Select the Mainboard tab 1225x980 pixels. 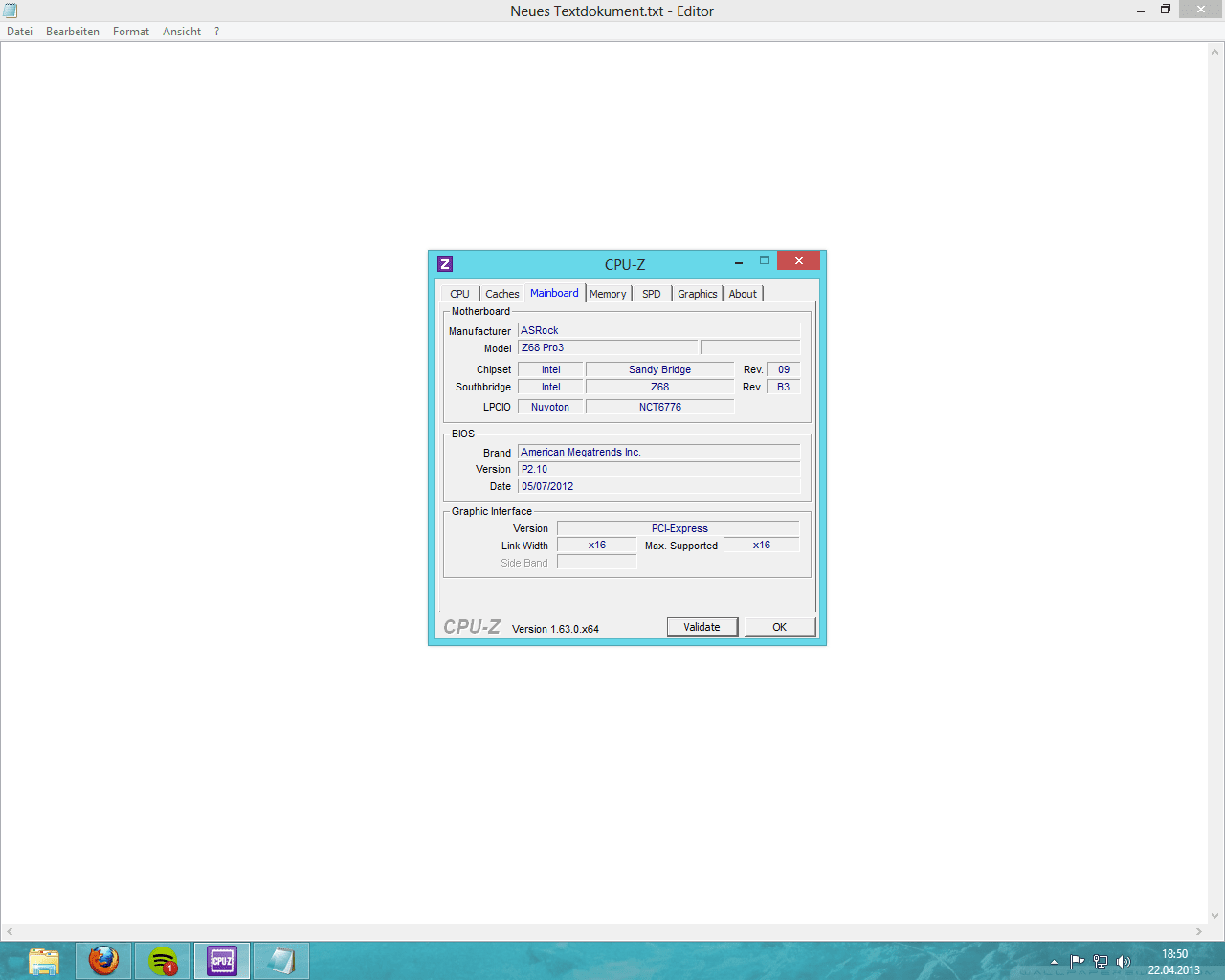point(554,293)
